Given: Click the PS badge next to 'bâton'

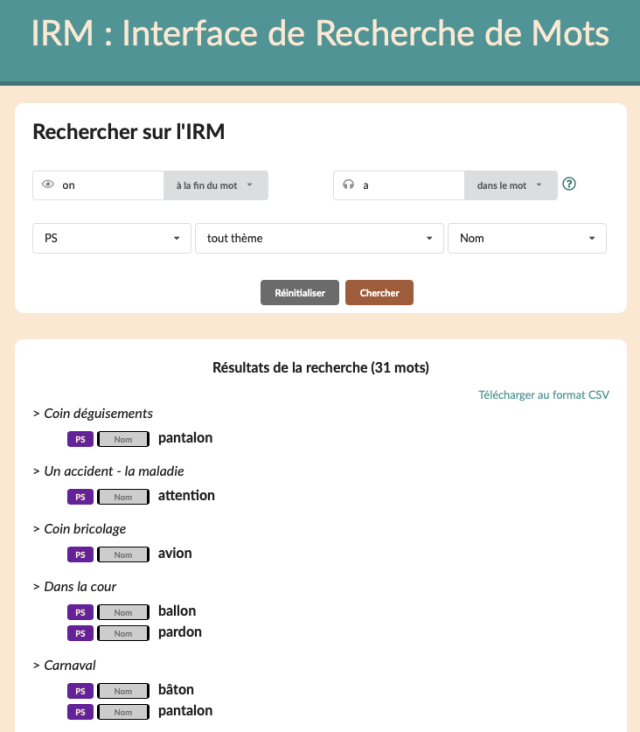Looking at the screenshot, I should [x=80, y=691].
